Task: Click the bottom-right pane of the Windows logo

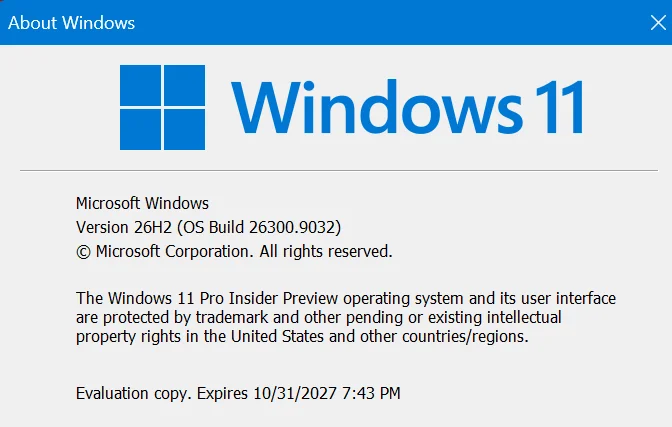Action: (184, 129)
